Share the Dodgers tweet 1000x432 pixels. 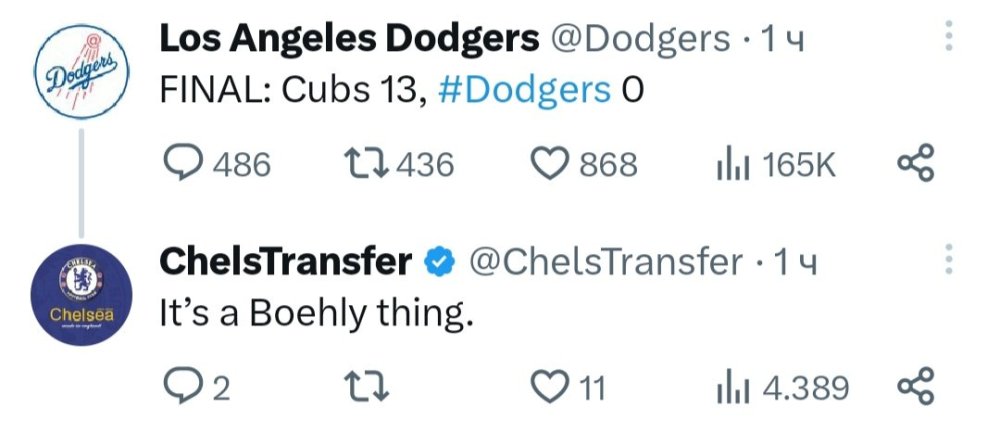pyautogui.click(x=915, y=163)
